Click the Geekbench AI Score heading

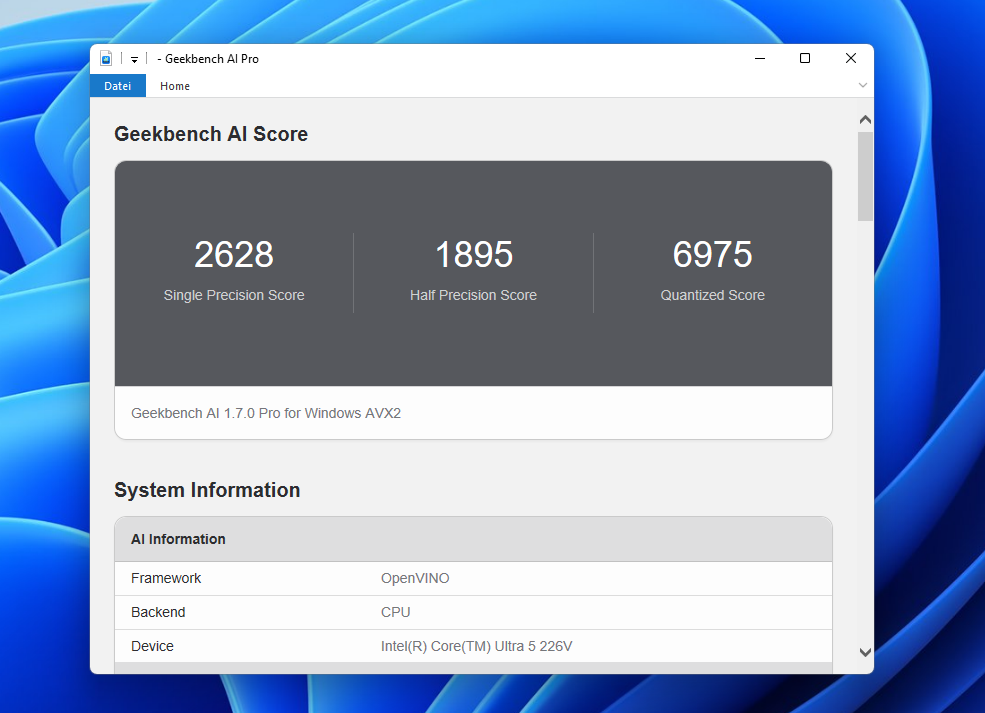[211, 134]
